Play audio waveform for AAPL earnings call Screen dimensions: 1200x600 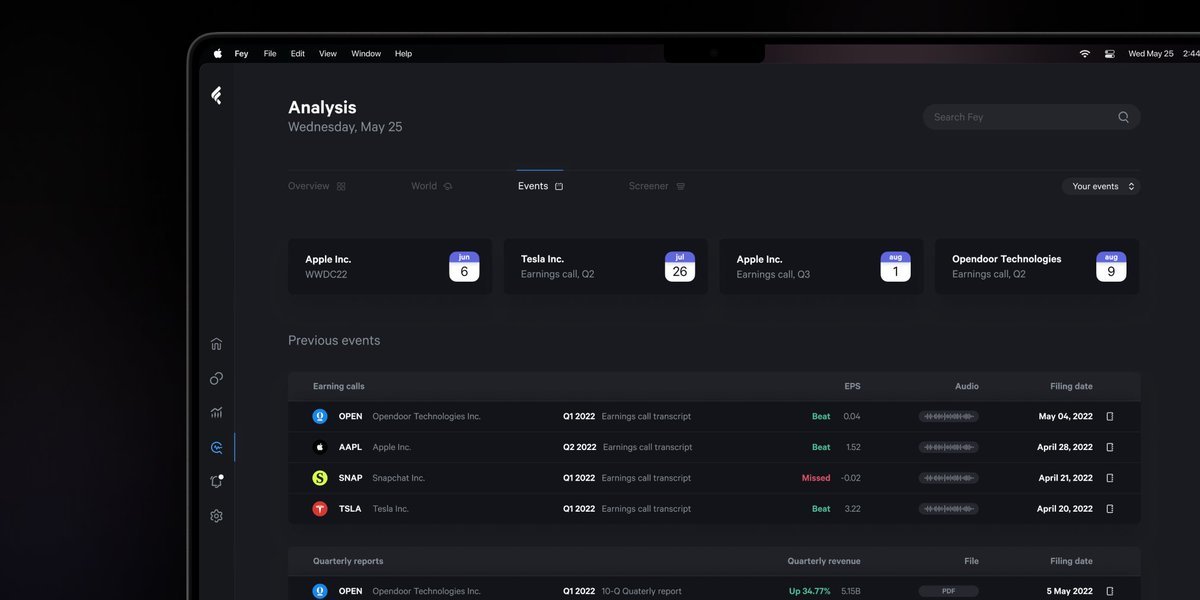point(949,447)
